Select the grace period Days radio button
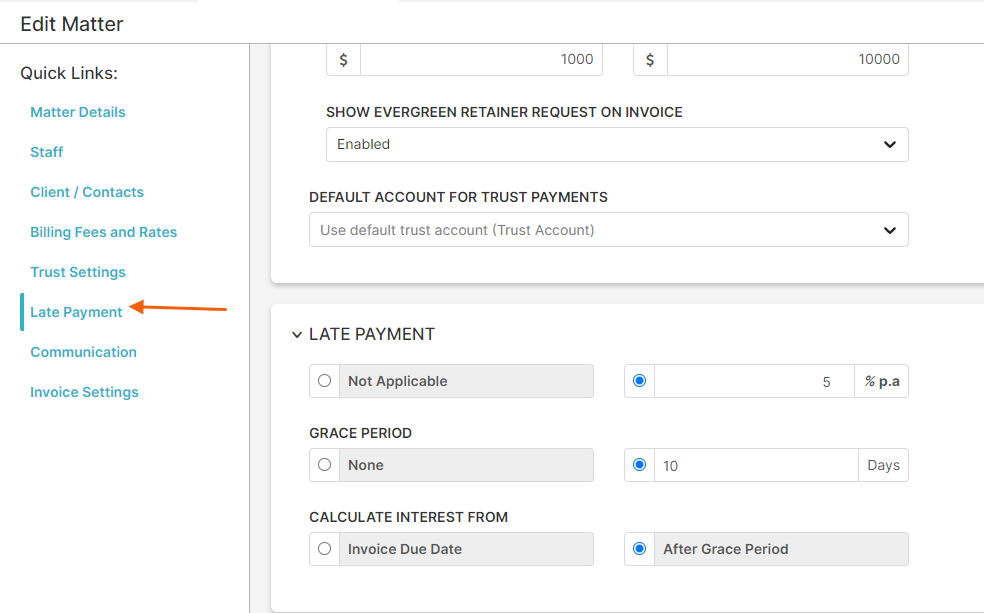The width and height of the screenshot is (984, 613). pos(639,465)
